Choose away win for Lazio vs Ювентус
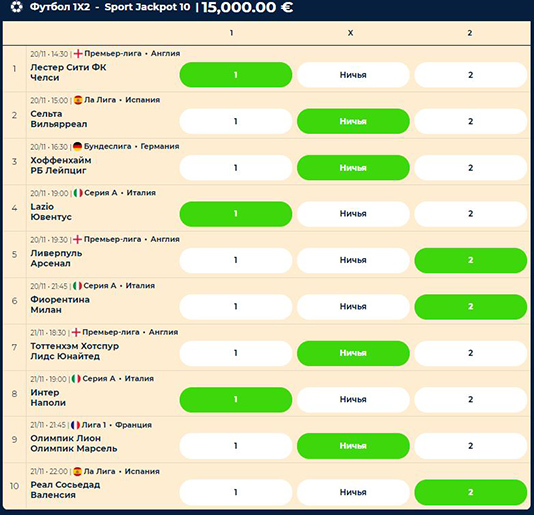This screenshot has width=534, height=515. point(471,214)
